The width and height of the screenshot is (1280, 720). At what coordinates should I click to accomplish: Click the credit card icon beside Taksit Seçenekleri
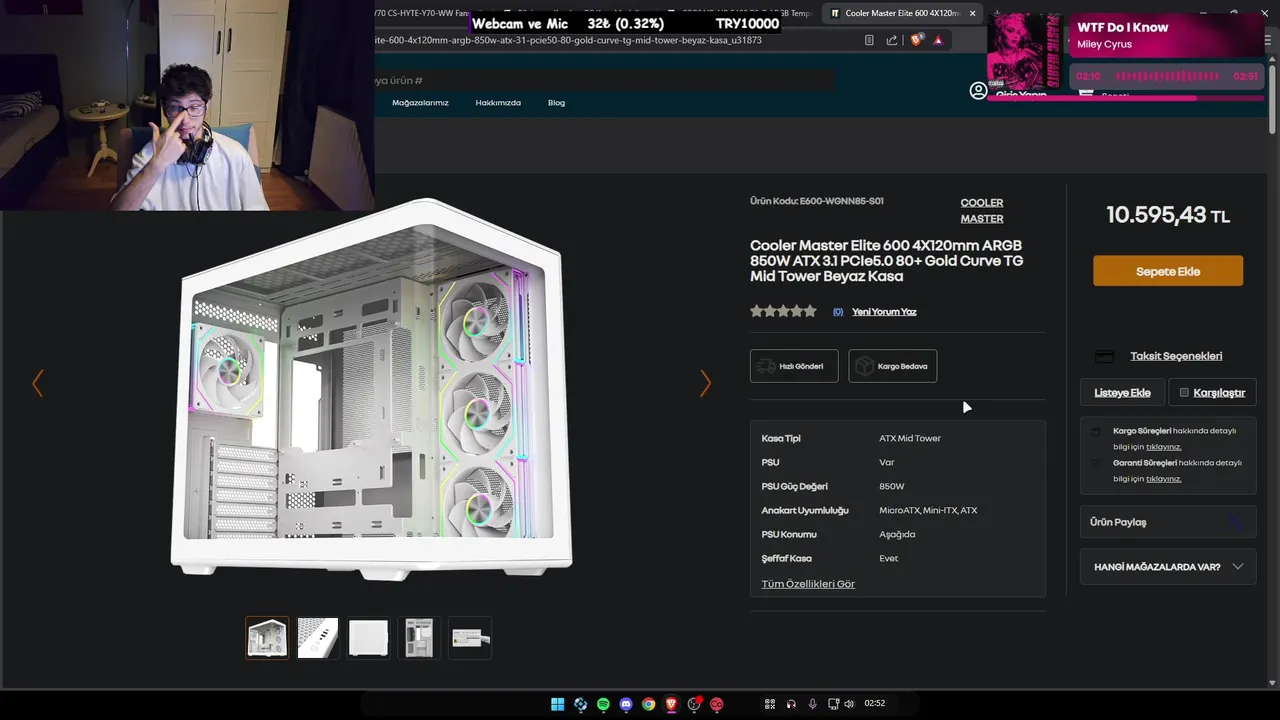[1105, 356]
